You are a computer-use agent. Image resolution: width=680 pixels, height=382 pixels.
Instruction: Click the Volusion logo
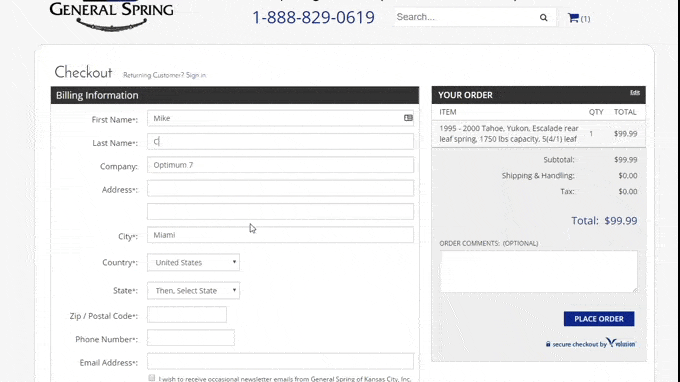(621, 343)
